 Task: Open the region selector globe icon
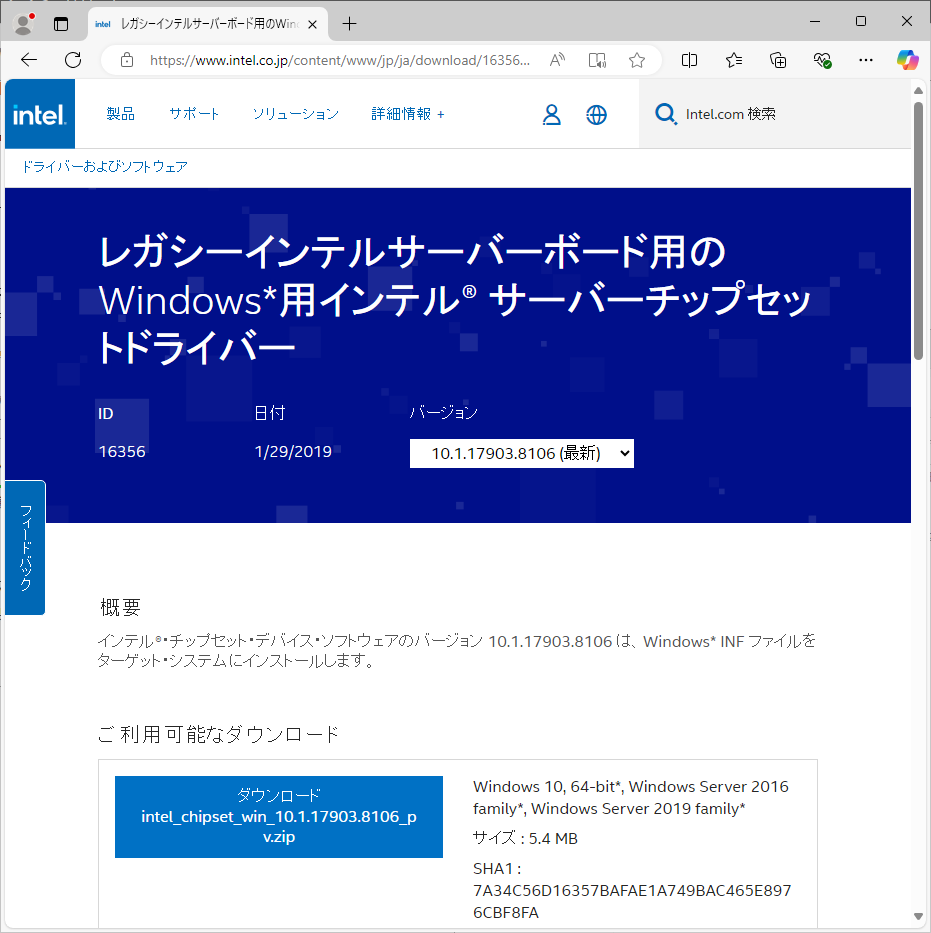coord(596,114)
